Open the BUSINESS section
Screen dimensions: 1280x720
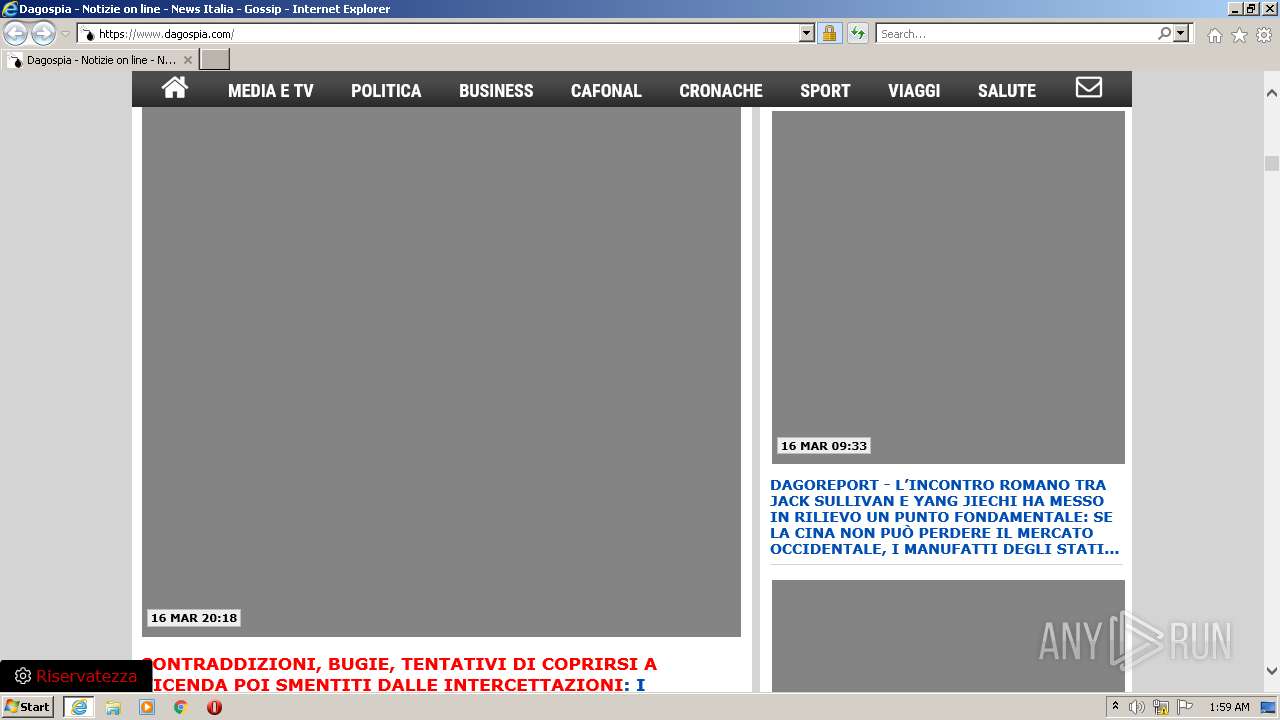coord(496,90)
